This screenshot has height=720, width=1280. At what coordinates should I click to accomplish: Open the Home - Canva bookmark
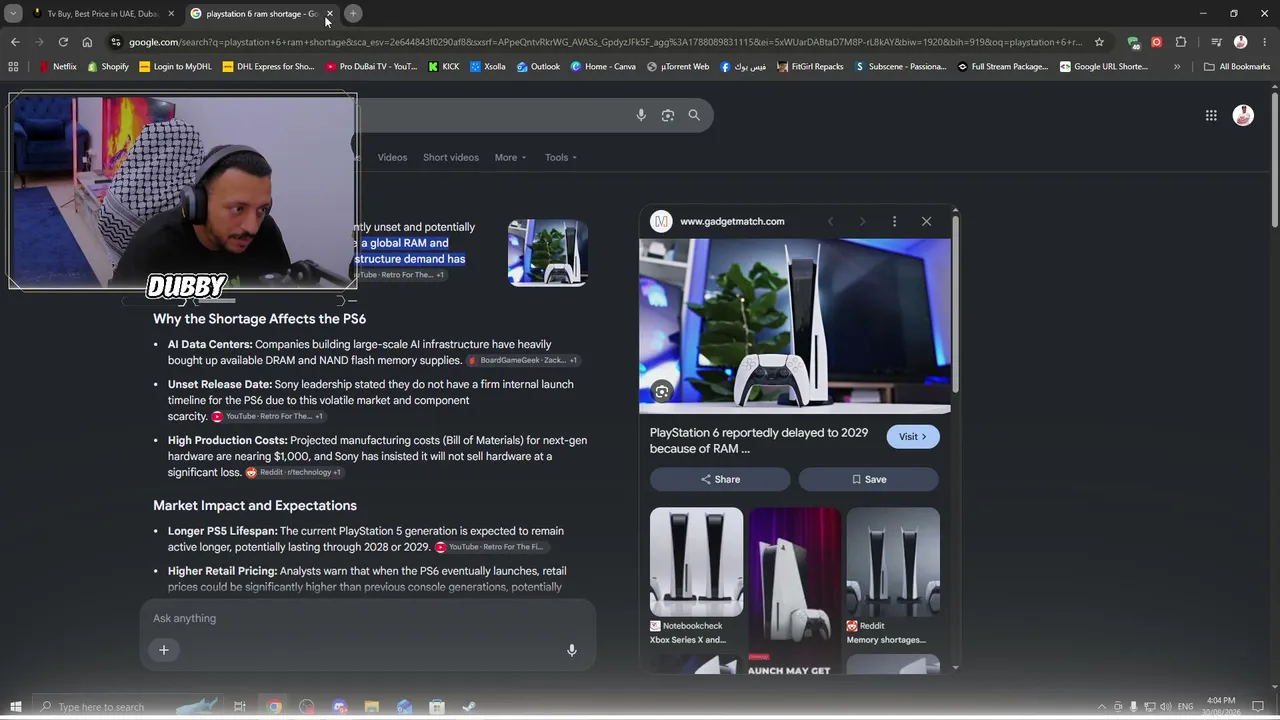[603, 67]
